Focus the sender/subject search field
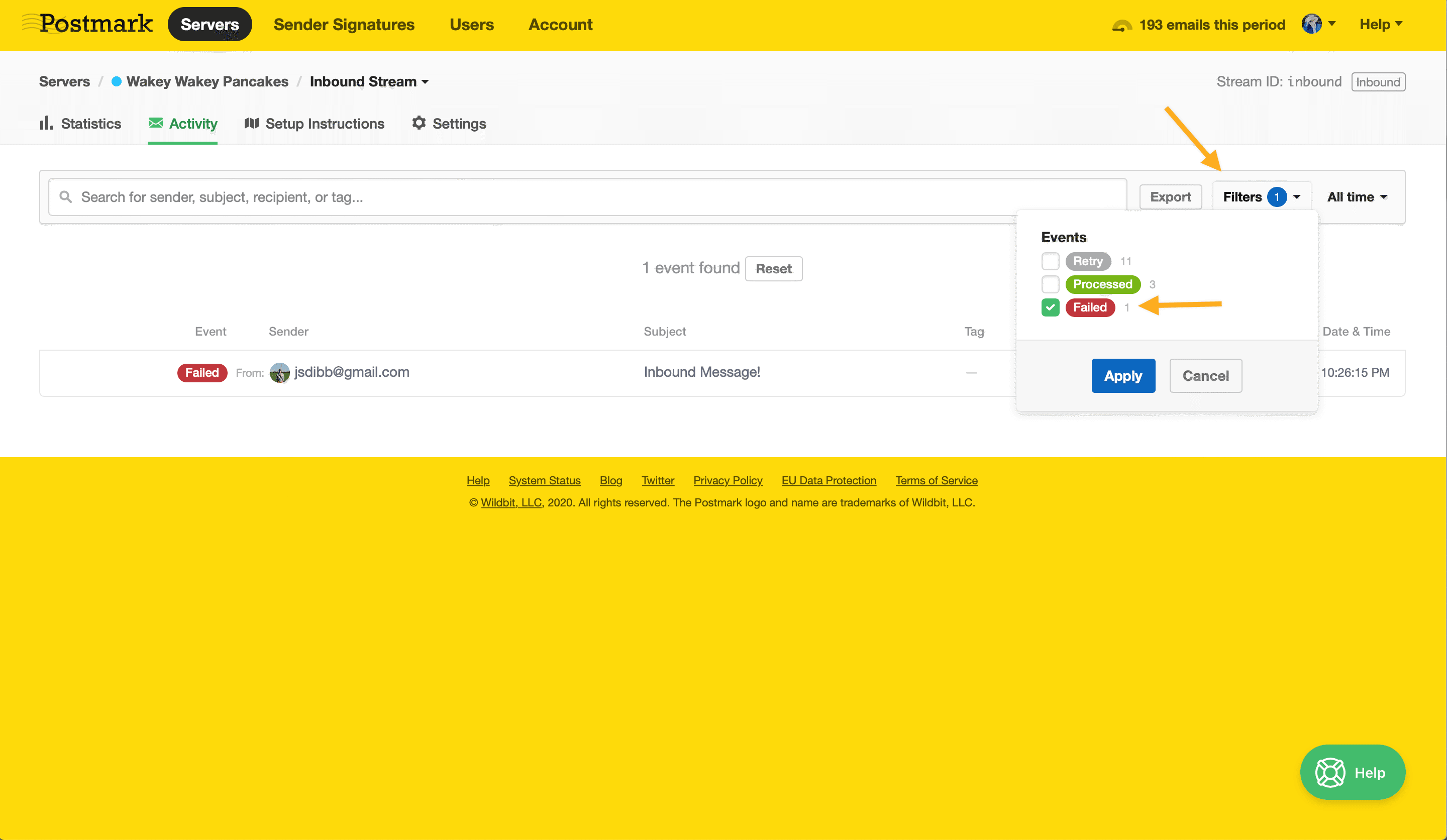Screen dimensions: 1447x840 click(x=587, y=197)
